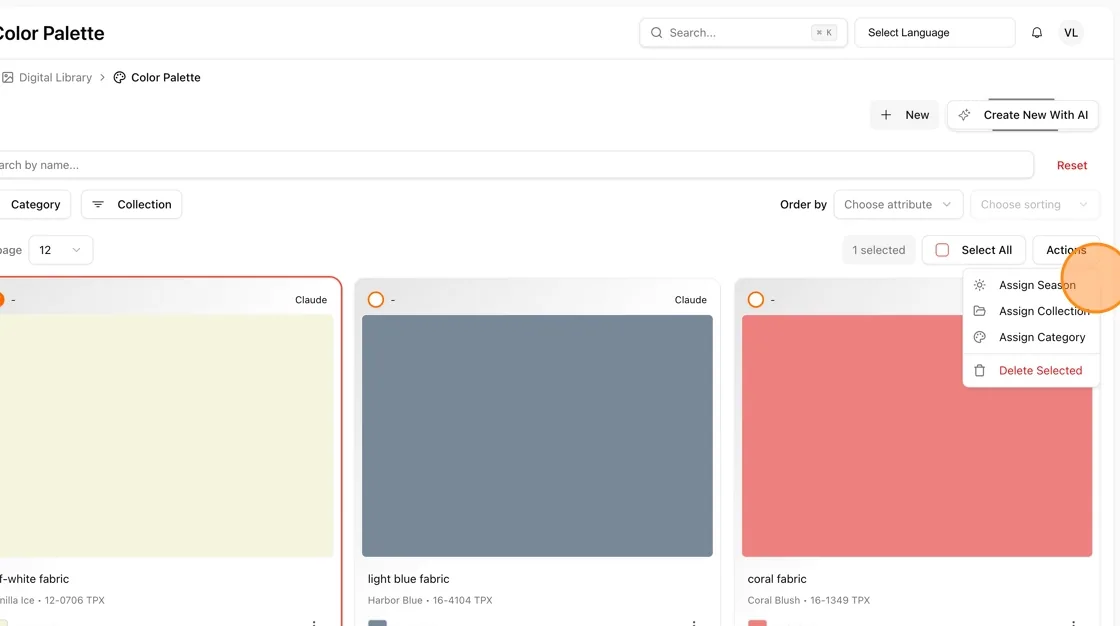Screen dimensions: 1120x626
Task: Open the Select Language dropdown
Action: click(x=934, y=33)
